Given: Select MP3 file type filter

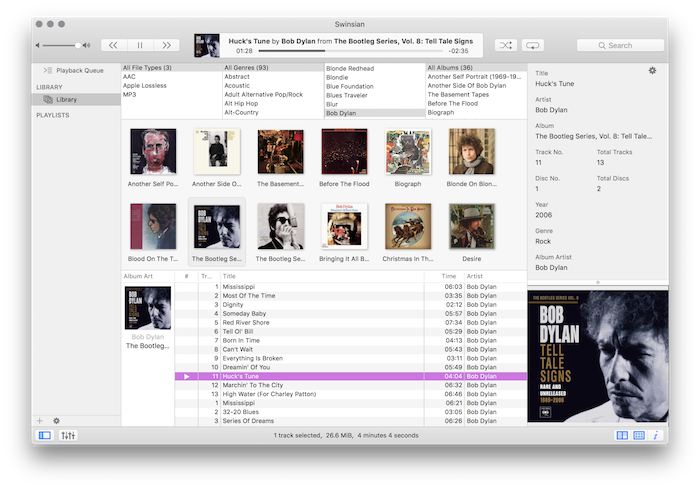Looking at the screenshot, I should [171, 95].
